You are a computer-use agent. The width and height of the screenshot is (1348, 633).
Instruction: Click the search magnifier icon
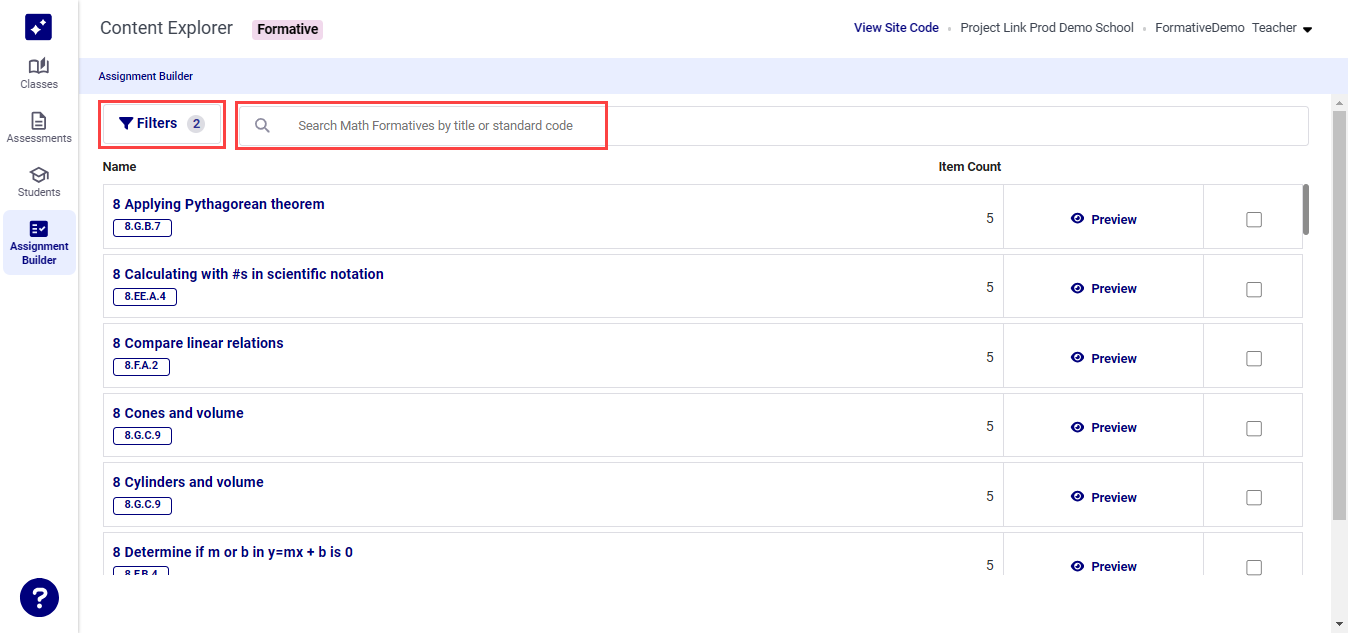[262, 125]
